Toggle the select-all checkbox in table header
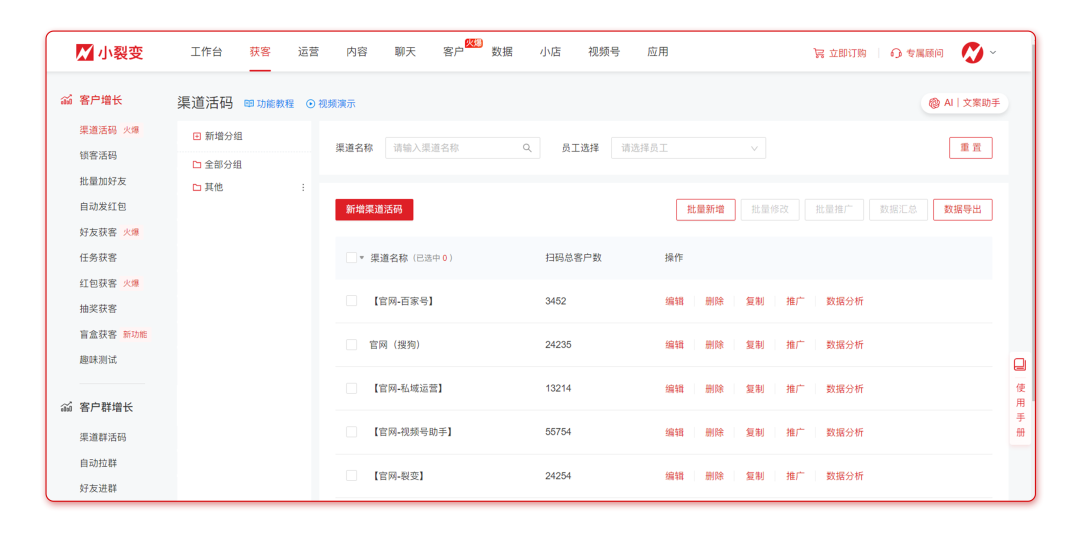The image size is (1080, 536). [351, 258]
